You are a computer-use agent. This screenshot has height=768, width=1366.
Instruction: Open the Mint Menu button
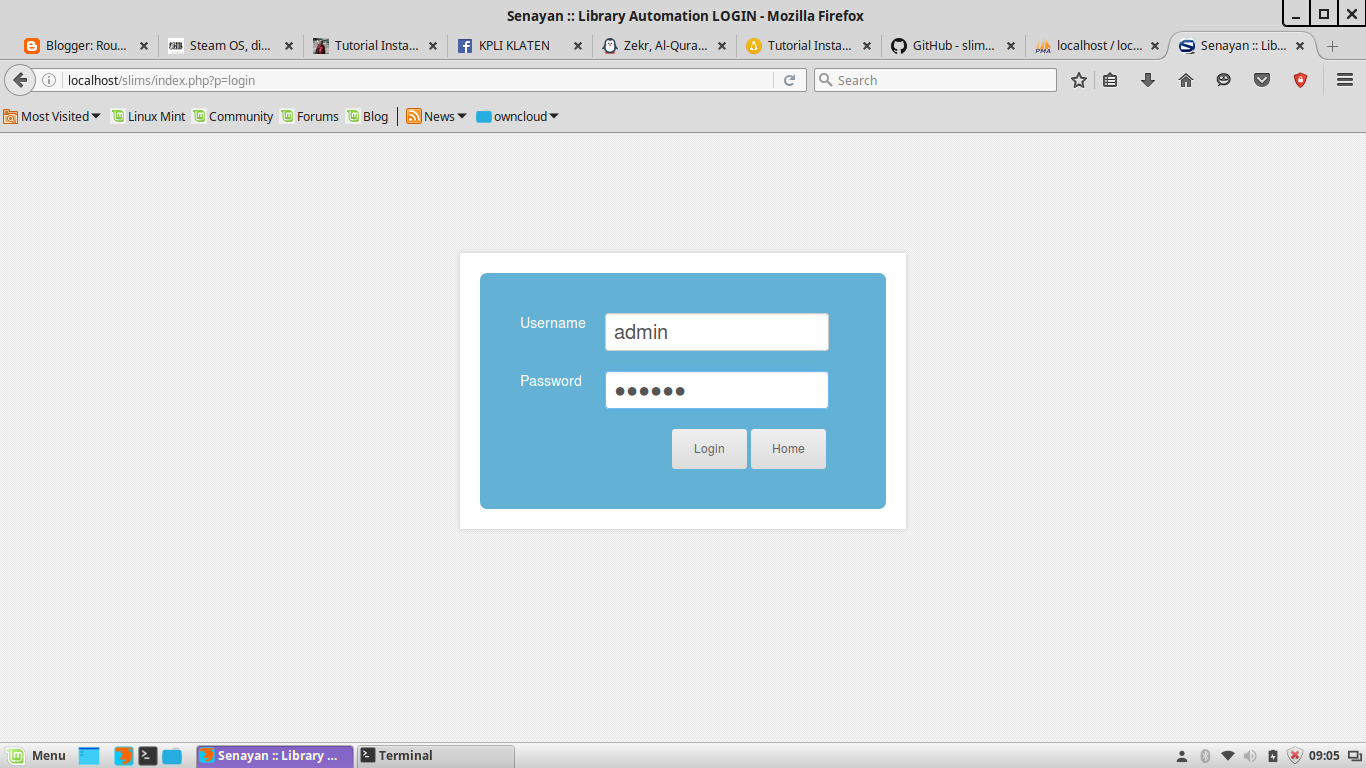click(37, 755)
